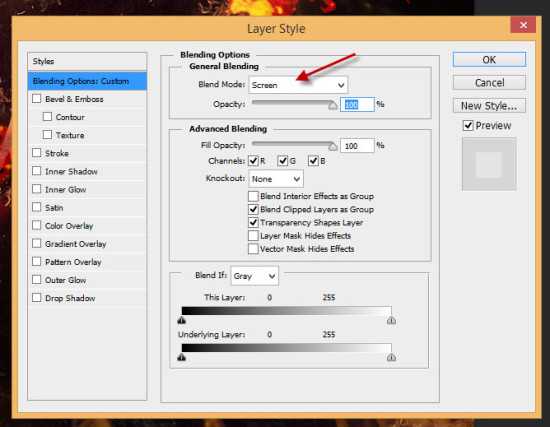Click This Layer black point slider triangle
The image size is (550, 427).
[181, 320]
